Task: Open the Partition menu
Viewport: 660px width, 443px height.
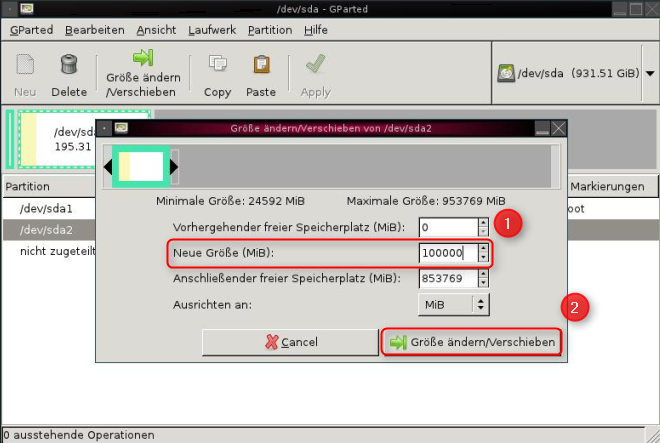Action: pyautogui.click(x=270, y=30)
